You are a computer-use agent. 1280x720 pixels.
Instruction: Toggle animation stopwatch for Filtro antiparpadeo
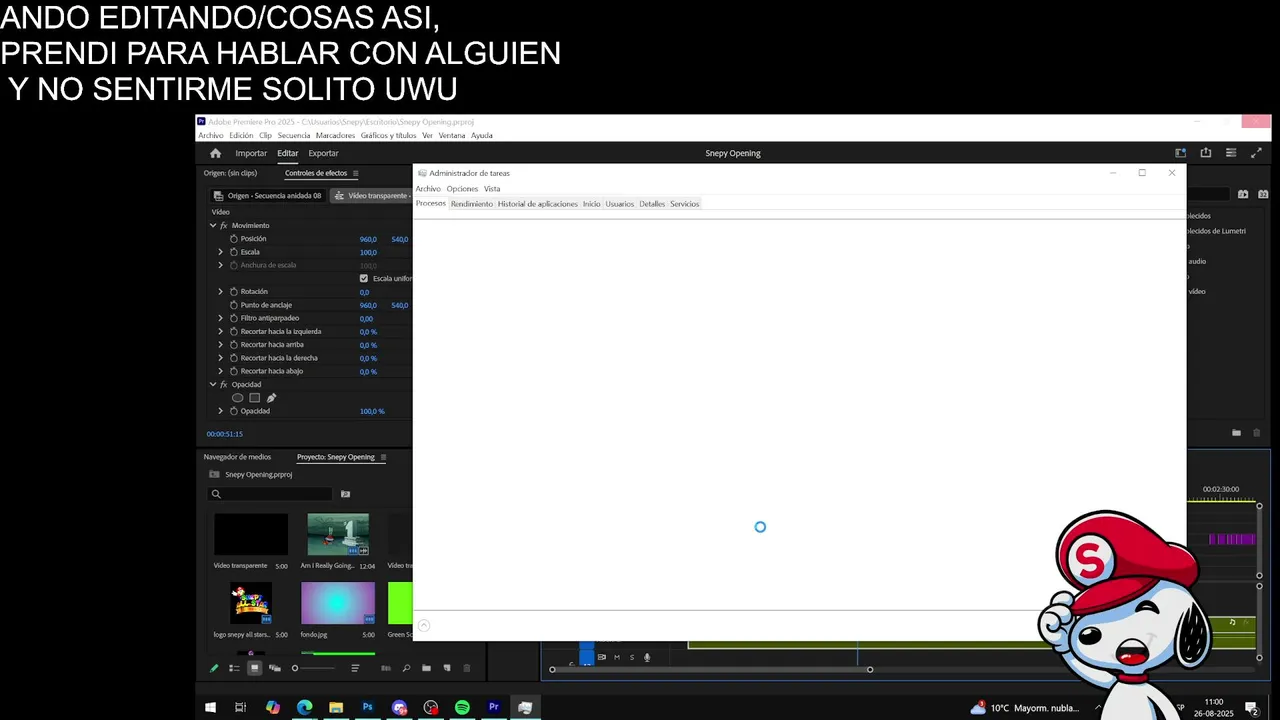point(234,318)
